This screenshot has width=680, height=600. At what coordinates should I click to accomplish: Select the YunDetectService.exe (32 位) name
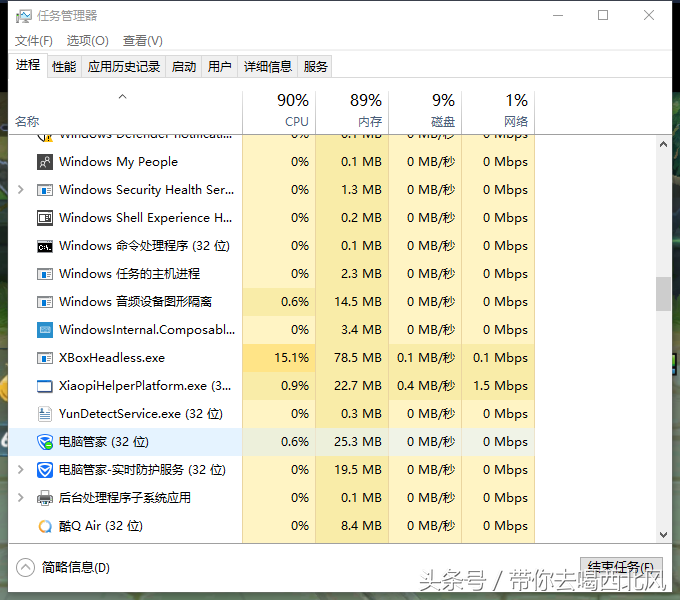pos(141,414)
